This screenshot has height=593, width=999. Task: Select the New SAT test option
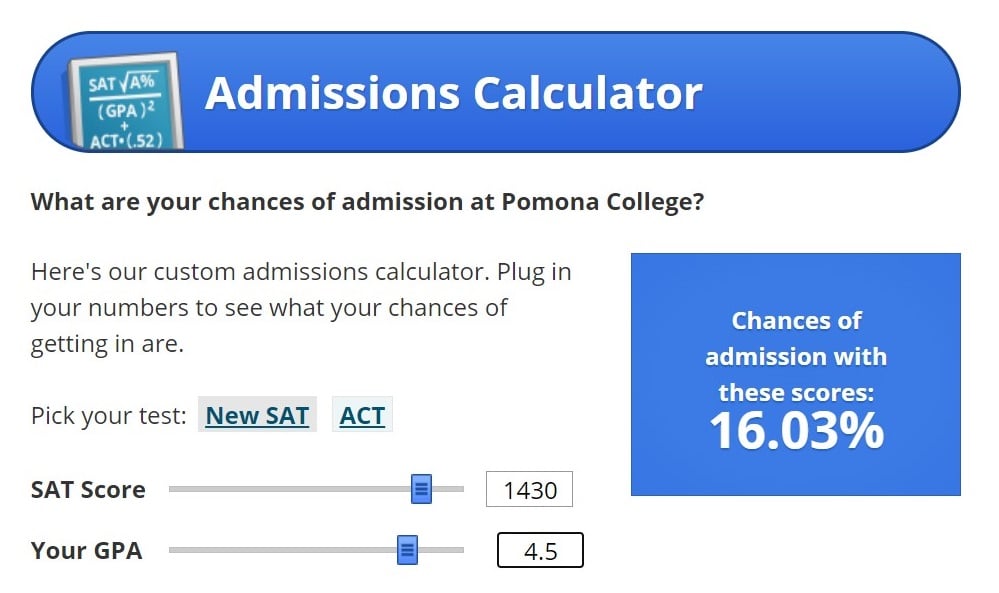(x=257, y=416)
